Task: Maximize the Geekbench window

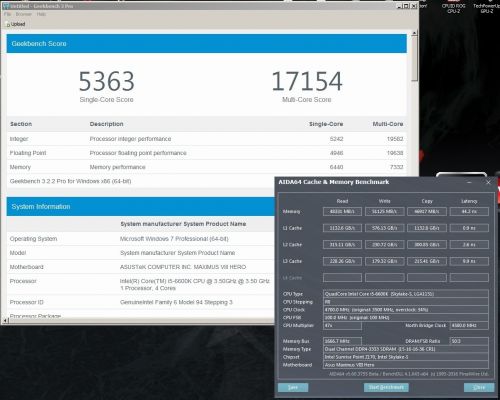Action: tap(406, 6)
